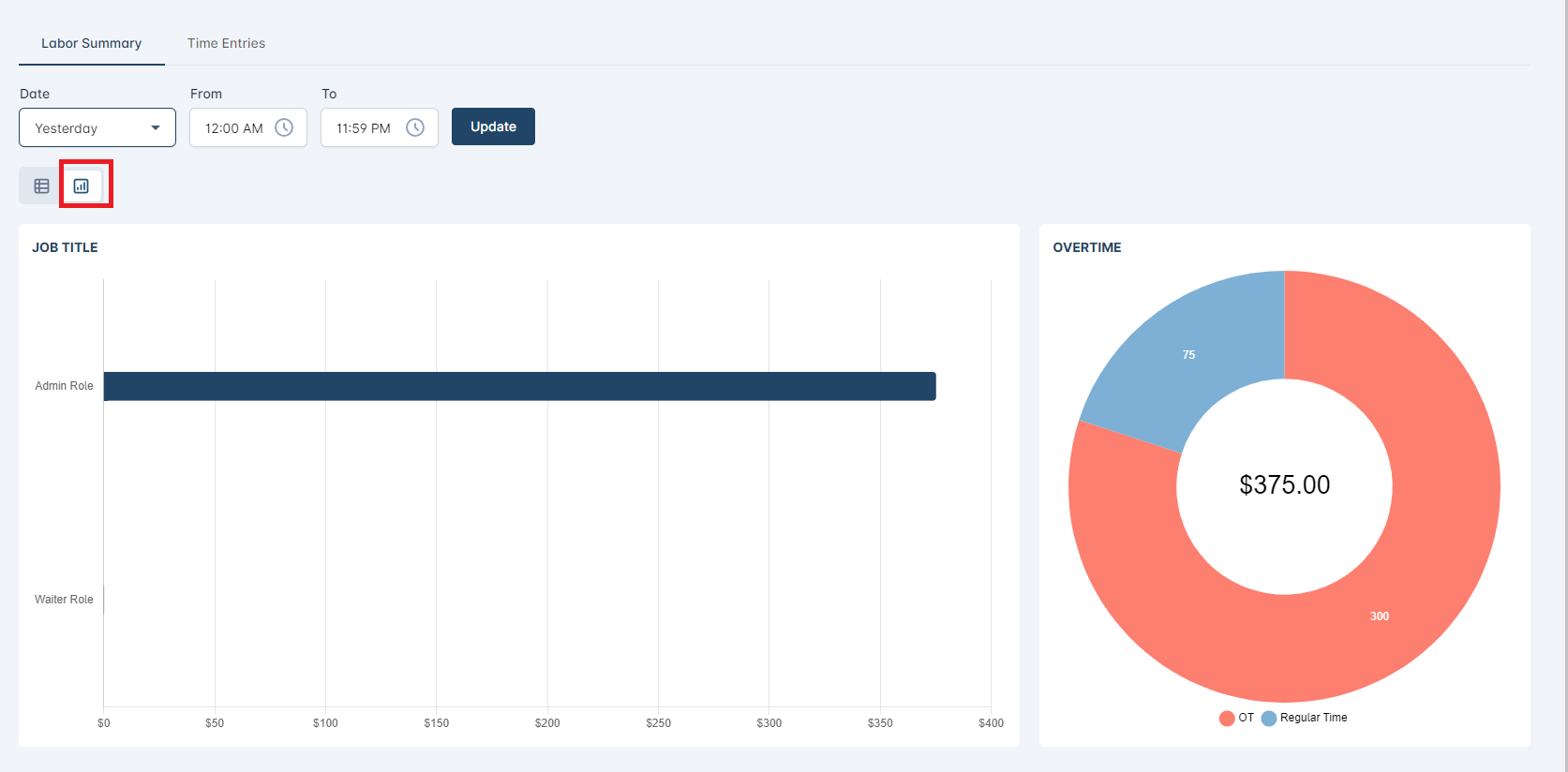This screenshot has width=1568, height=772.
Task: Click the $375.00 donut center total
Action: click(x=1284, y=484)
